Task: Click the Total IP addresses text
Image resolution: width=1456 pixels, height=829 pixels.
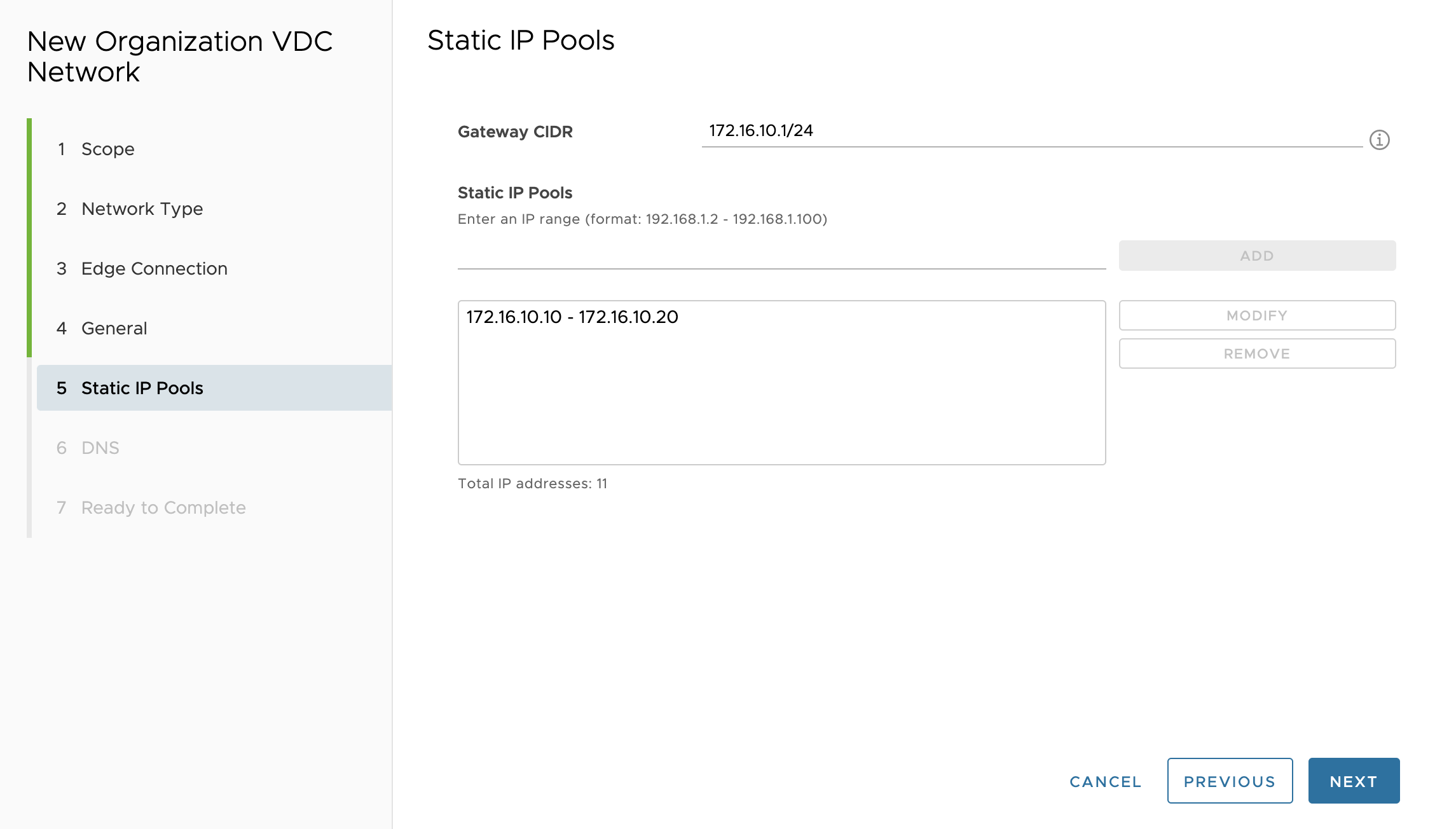Action: click(x=532, y=484)
